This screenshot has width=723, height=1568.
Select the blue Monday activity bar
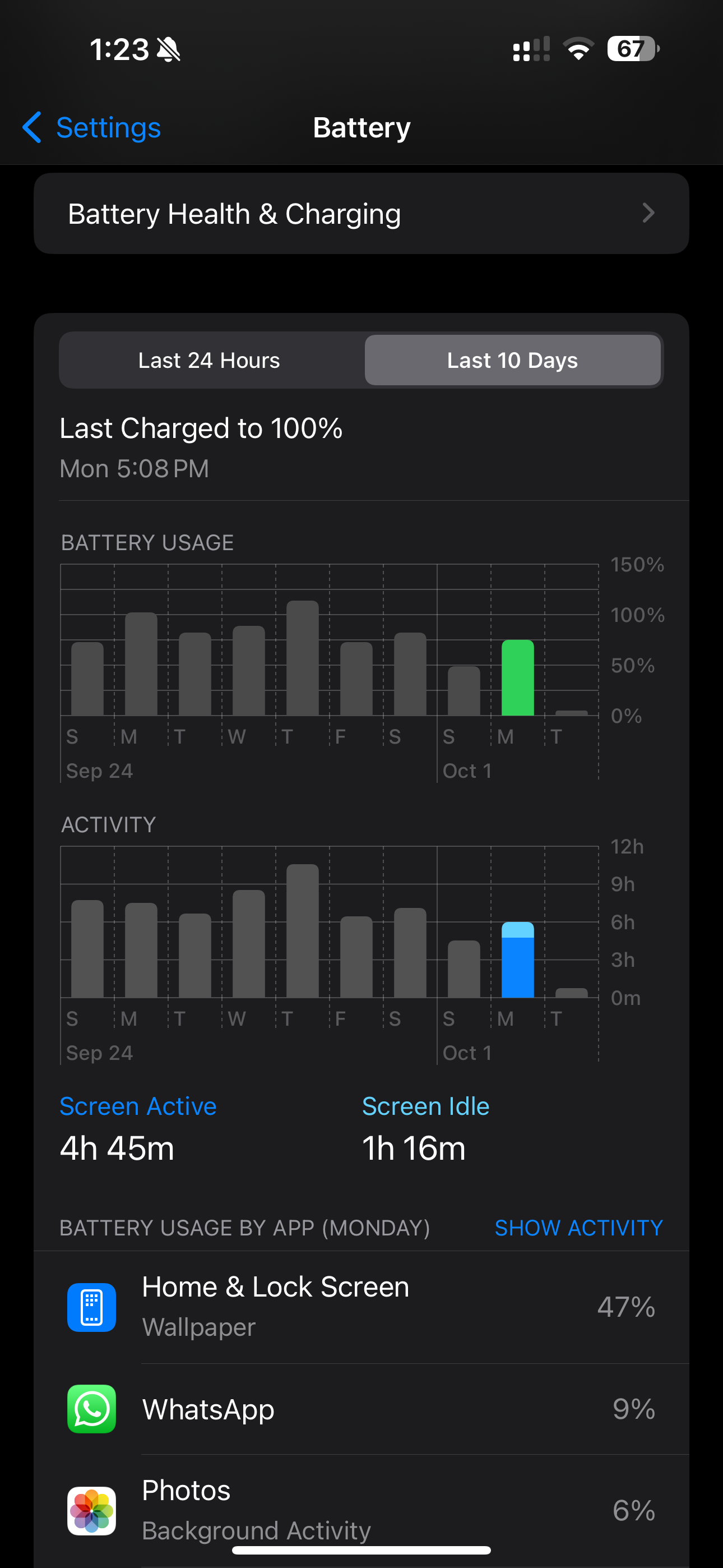click(x=517, y=960)
